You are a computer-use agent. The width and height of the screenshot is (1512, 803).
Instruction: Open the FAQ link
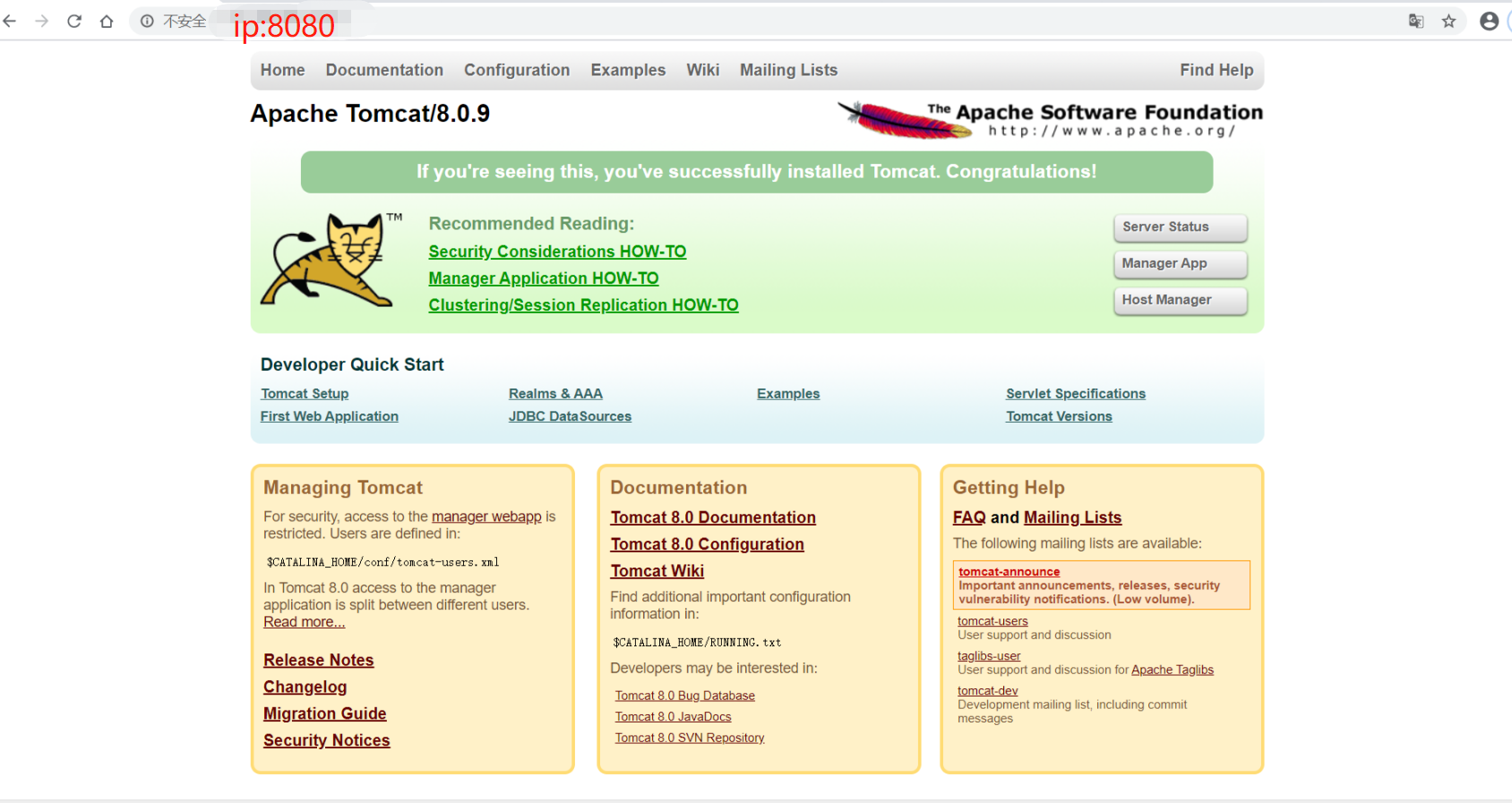pyautogui.click(x=969, y=517)
